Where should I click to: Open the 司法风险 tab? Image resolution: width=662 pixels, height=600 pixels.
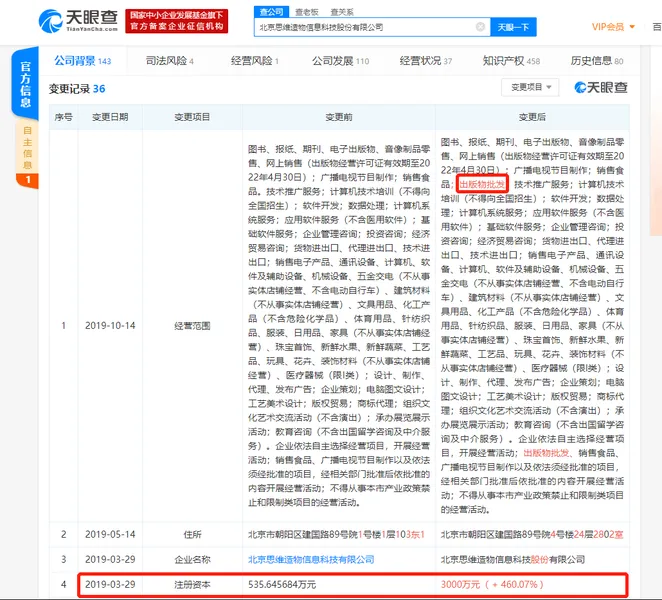click(x=170, y=61)
